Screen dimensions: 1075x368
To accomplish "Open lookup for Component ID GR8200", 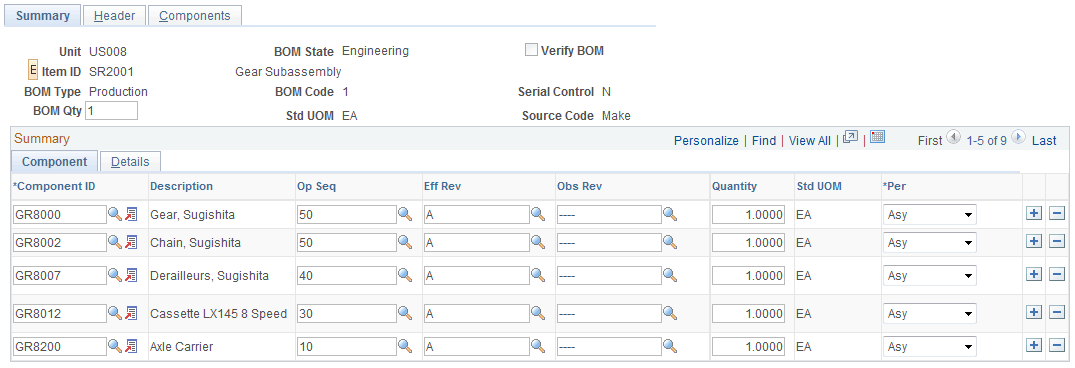I will tap(115, 347).
